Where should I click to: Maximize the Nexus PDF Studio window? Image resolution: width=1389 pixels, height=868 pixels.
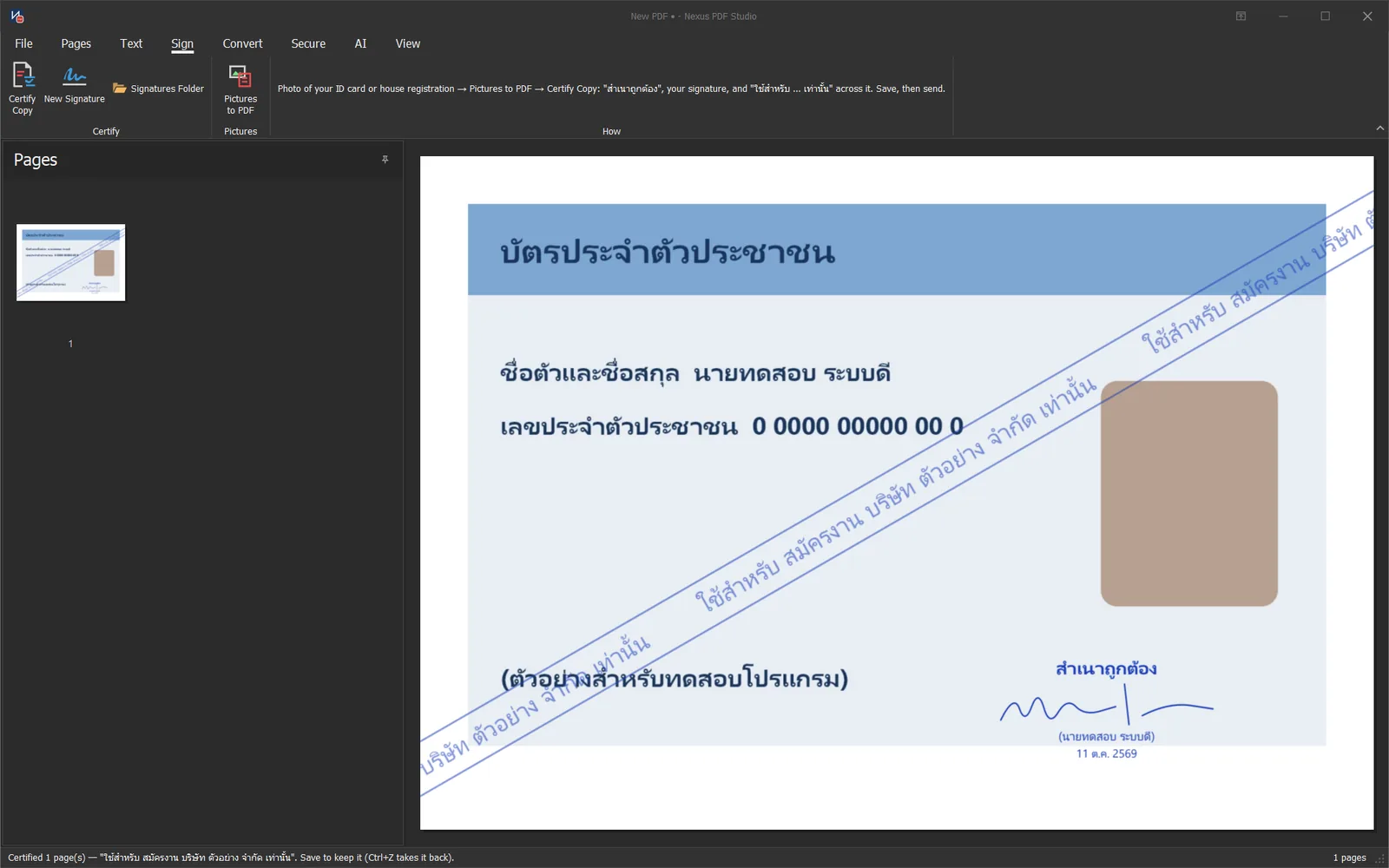1326,16
